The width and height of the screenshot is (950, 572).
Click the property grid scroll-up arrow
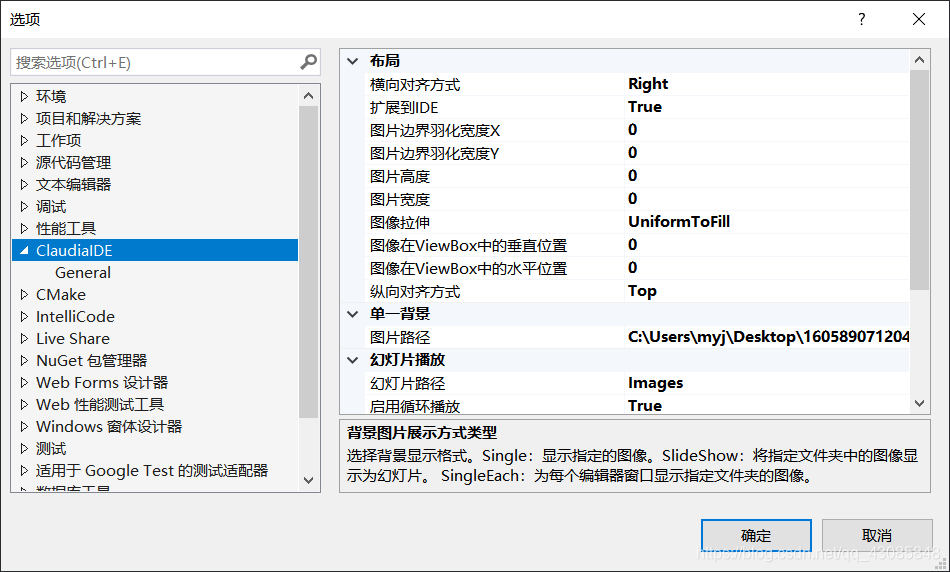coord(919,60)
